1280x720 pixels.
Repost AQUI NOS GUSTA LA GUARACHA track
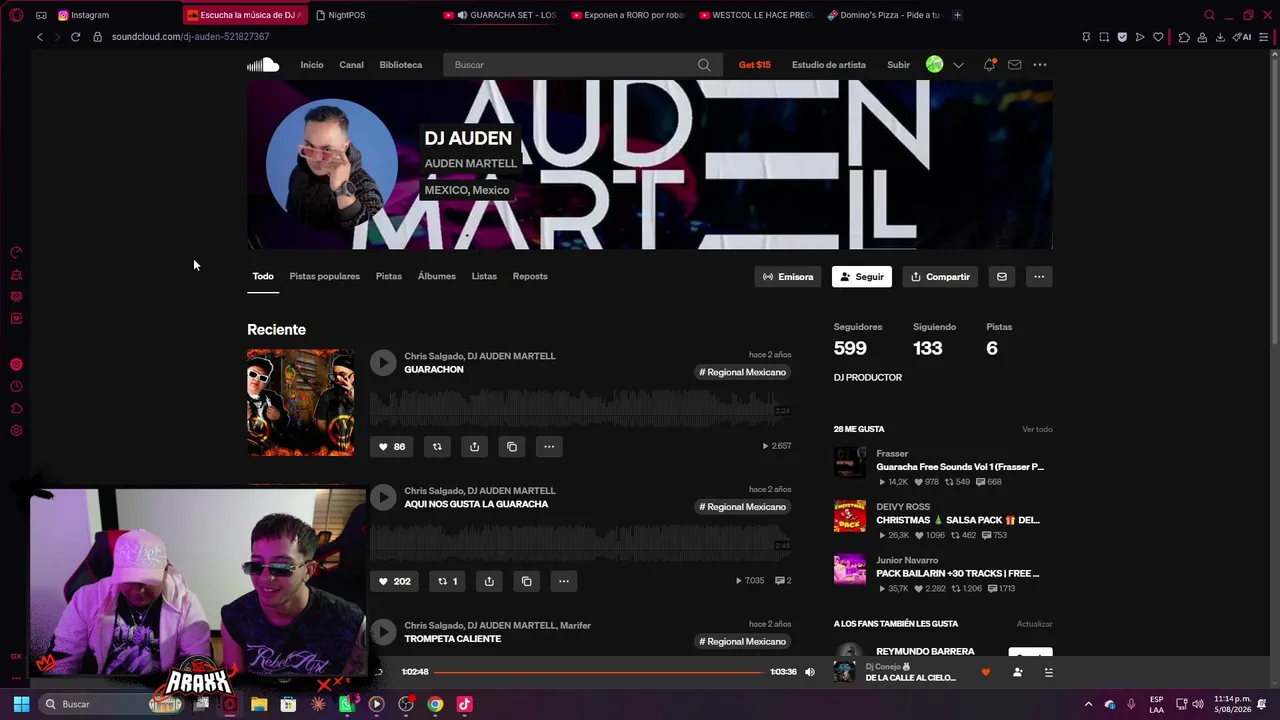click(447, 581)
